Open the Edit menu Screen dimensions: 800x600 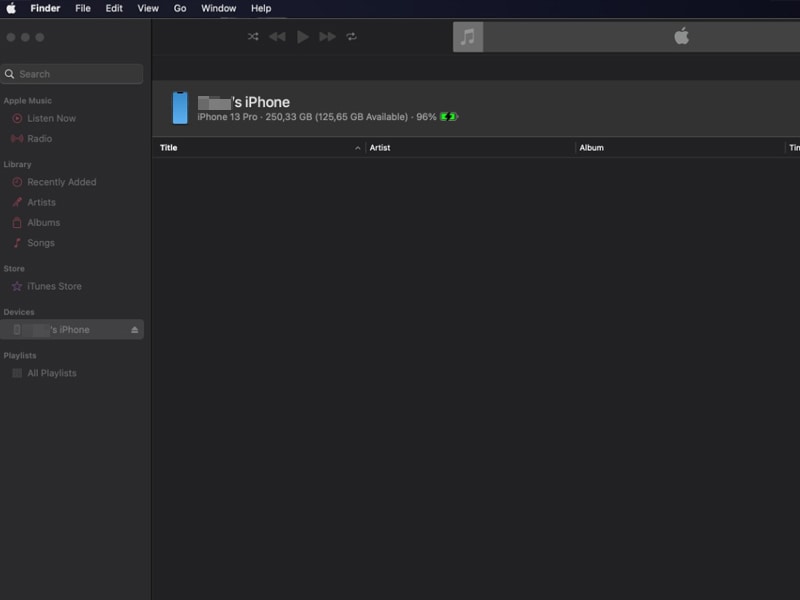coord(114,9)
